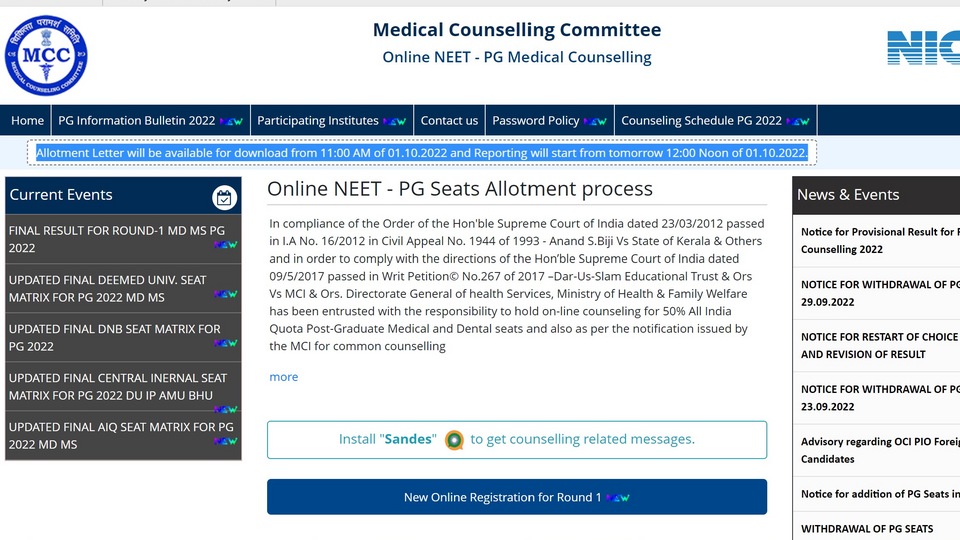Viewport: 960px width, 540px height.
Task: Open Updated Final AIQ Seat Matrix link
Action: coord(123,435)
